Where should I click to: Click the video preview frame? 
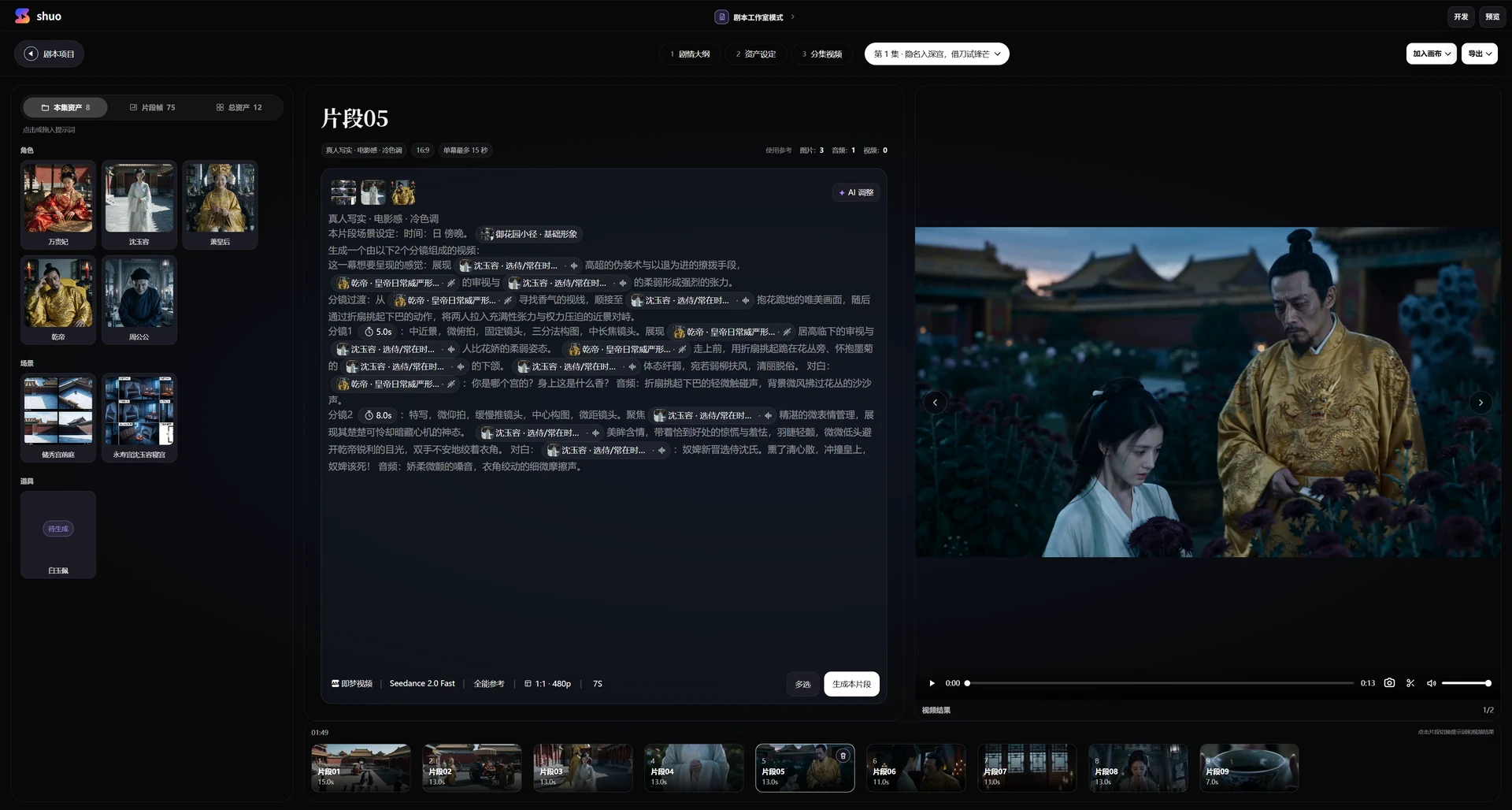[1207, 392]
